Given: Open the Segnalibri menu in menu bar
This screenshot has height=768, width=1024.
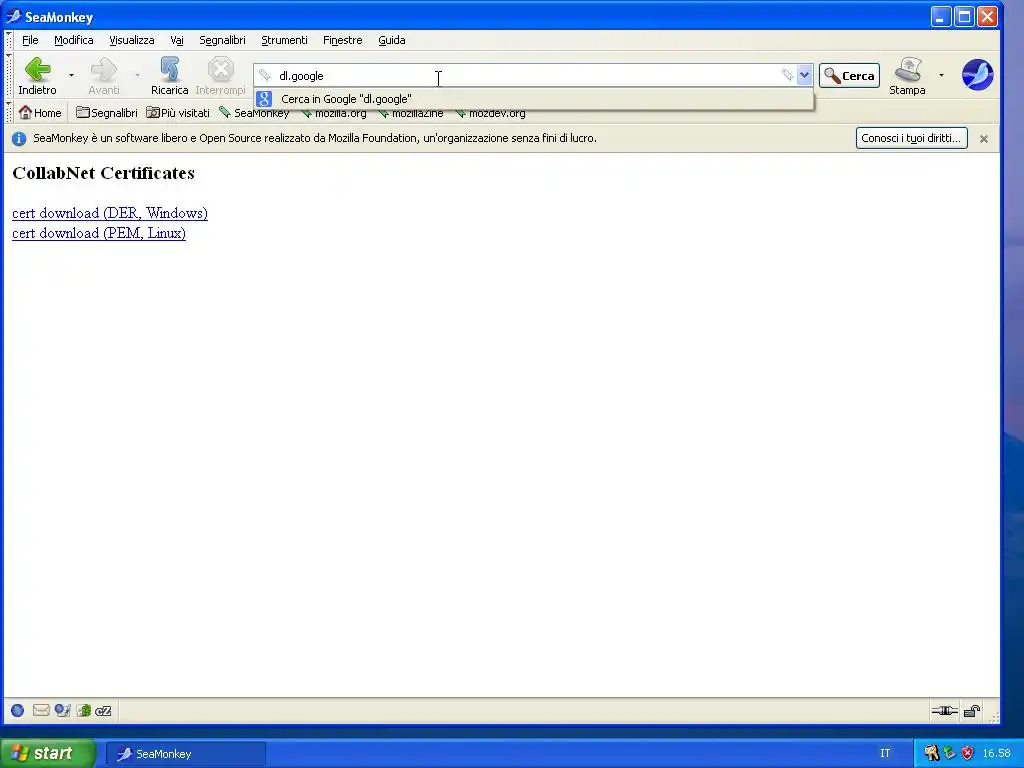Looking at the screenshot, I should pyautogui.click(x=222, y=40).
